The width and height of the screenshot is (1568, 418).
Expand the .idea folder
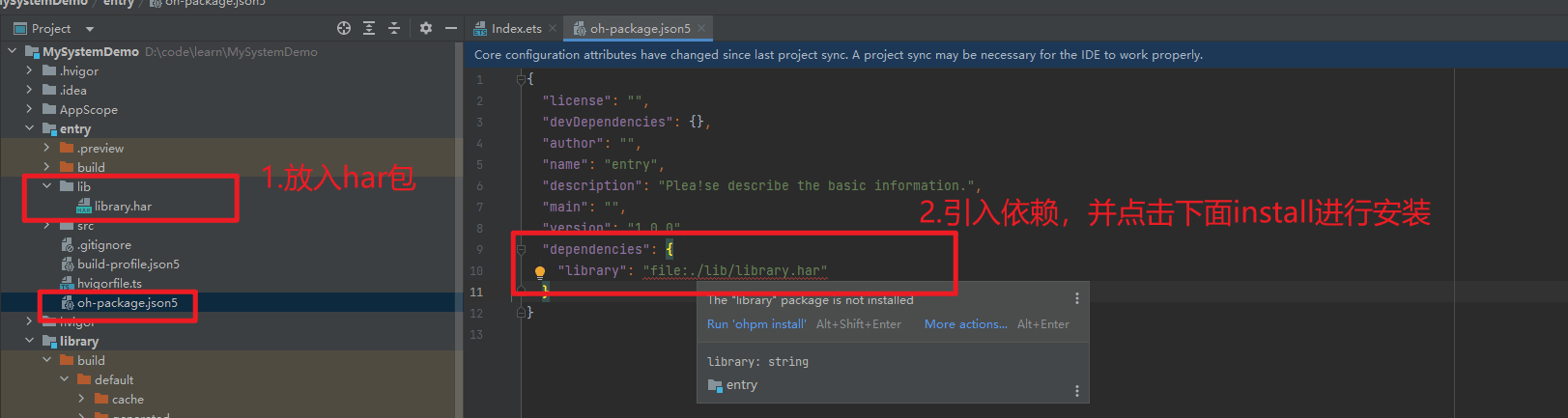click(29, 90)
